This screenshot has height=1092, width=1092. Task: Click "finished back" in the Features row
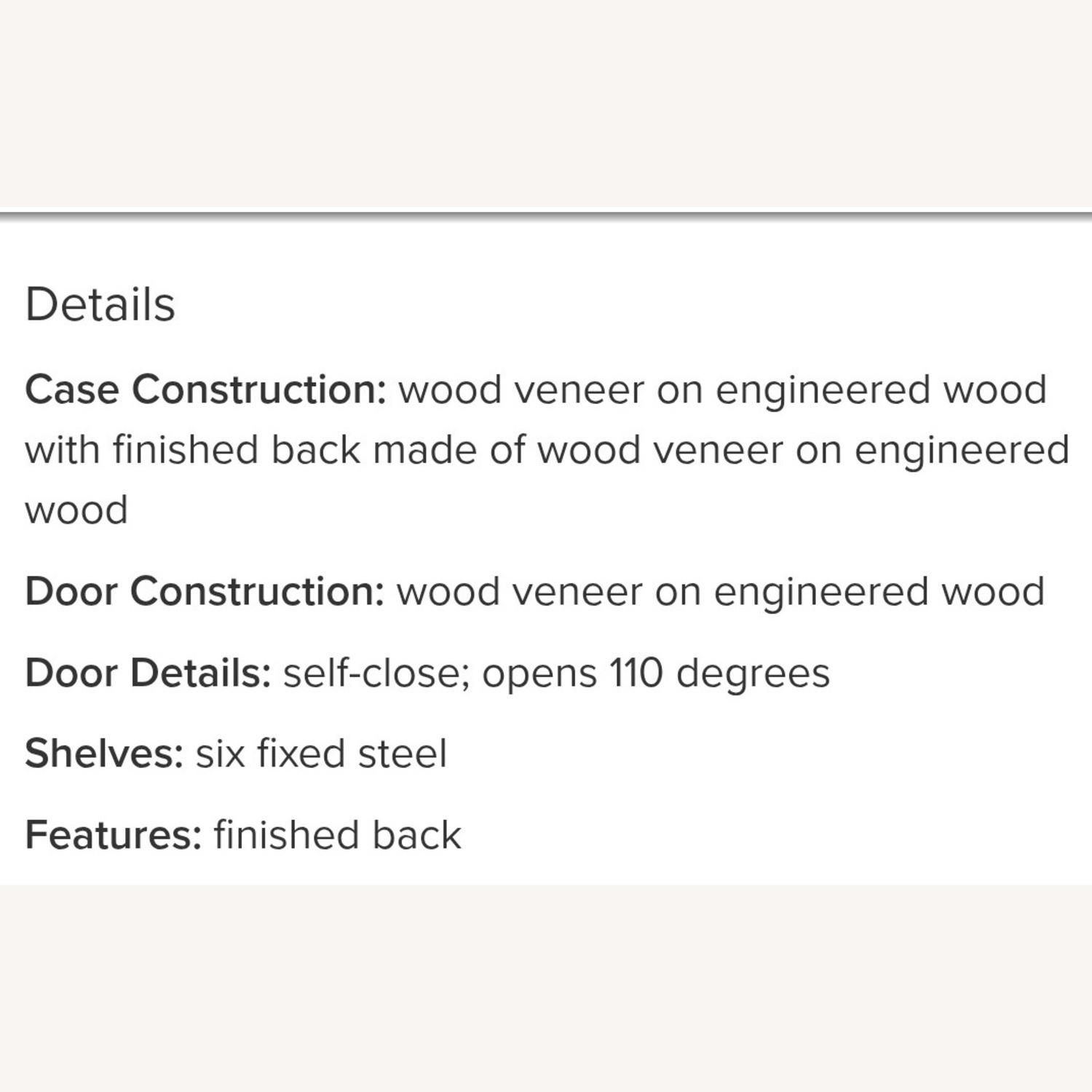(337, 835)
